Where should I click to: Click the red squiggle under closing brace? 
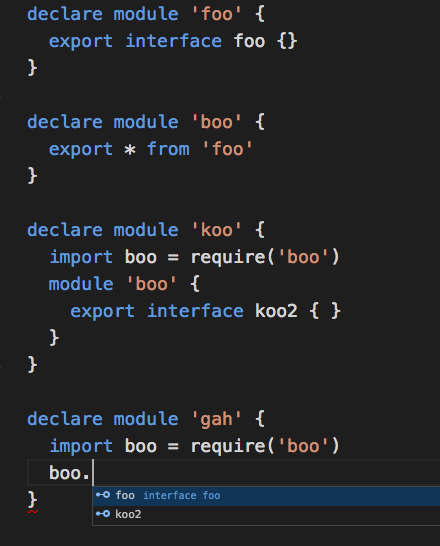pyautogui.click(x=32, y=512)
